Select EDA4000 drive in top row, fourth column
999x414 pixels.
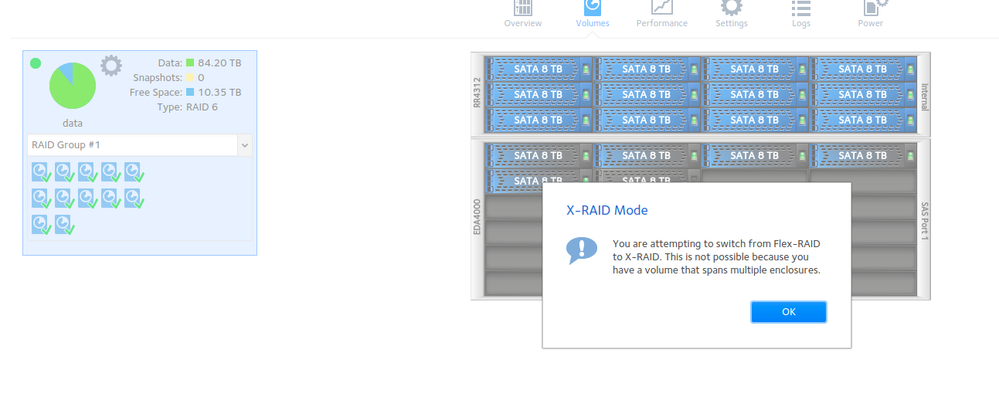(863, 155)
